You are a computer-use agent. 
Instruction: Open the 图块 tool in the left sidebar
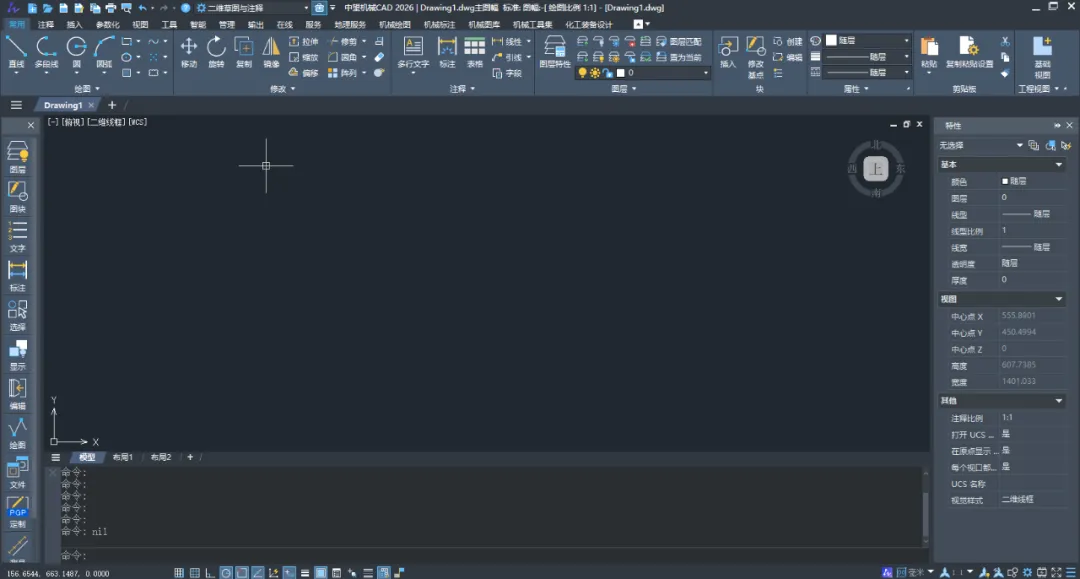pyautogui.click(x=17, y=197)
